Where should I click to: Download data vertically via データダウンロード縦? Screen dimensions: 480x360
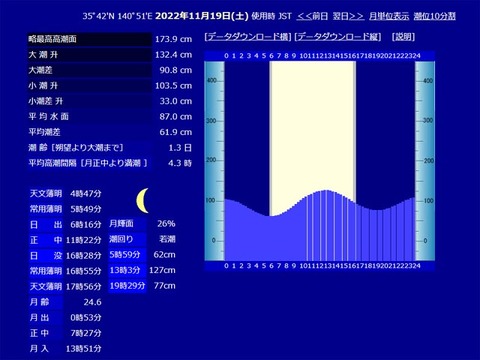tap(338, 37)
